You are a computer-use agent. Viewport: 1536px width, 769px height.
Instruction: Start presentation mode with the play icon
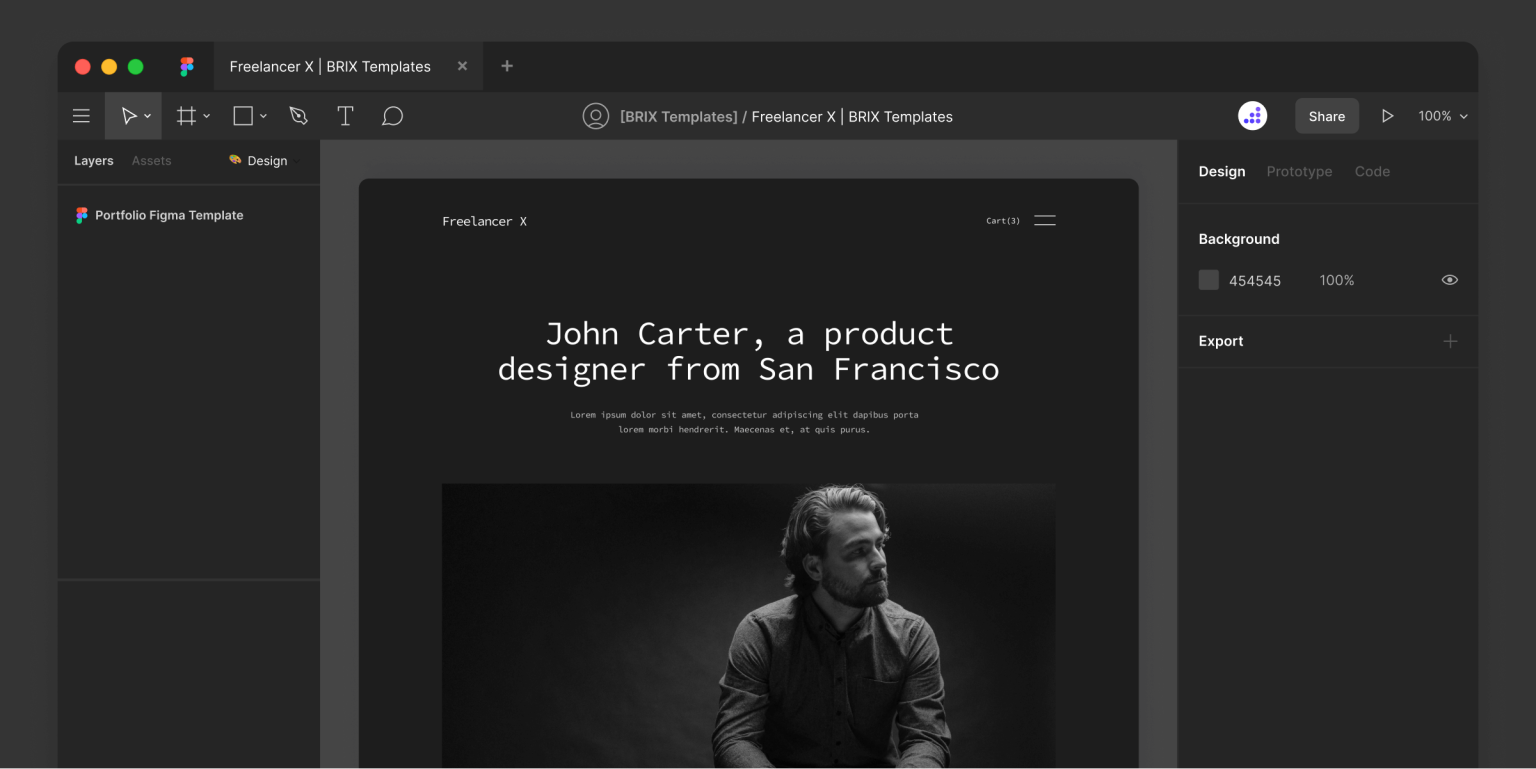click(x=1388, y=115)
